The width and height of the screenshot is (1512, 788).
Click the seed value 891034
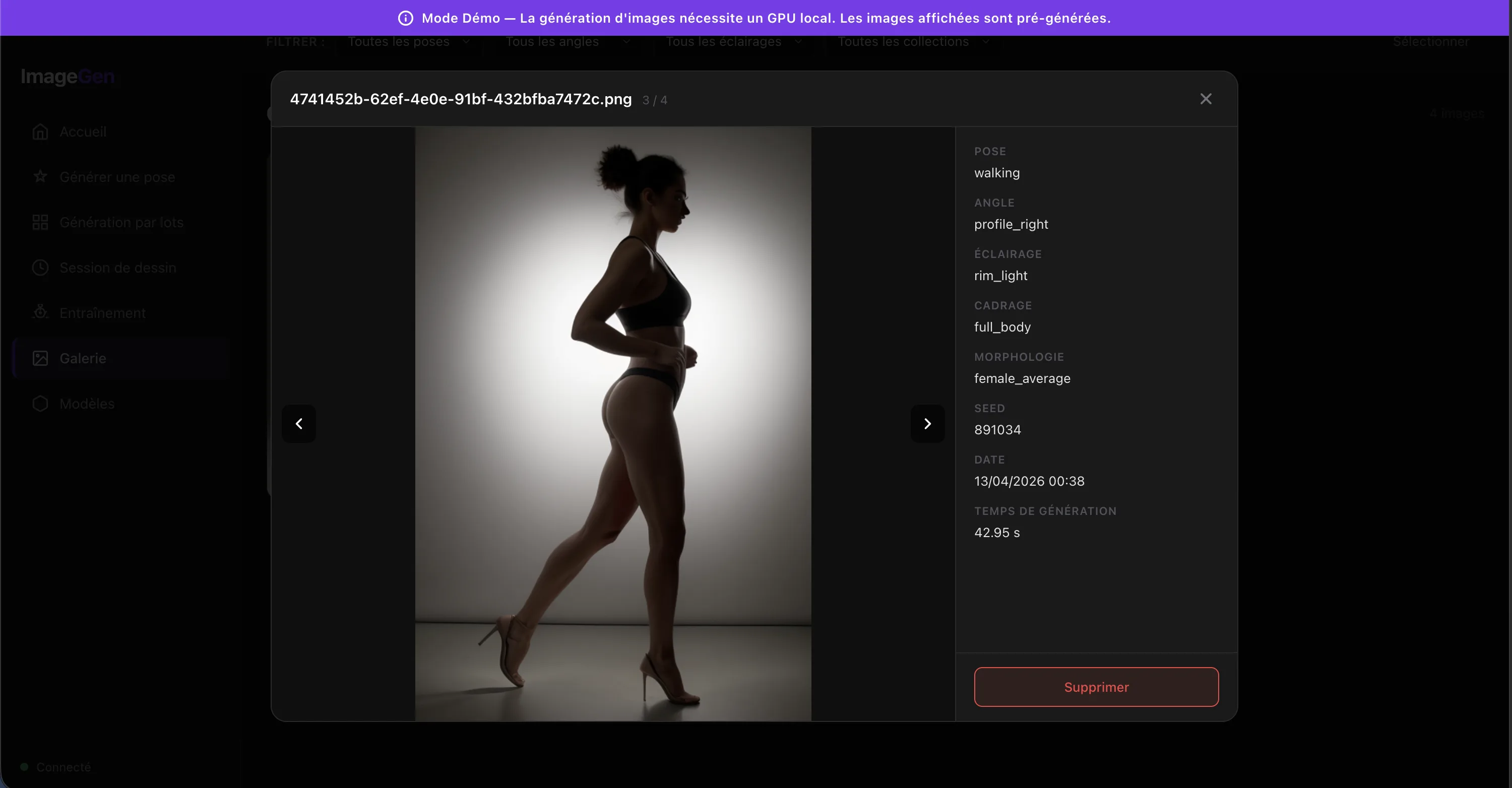pyautogui.click(x=998, y=430)
